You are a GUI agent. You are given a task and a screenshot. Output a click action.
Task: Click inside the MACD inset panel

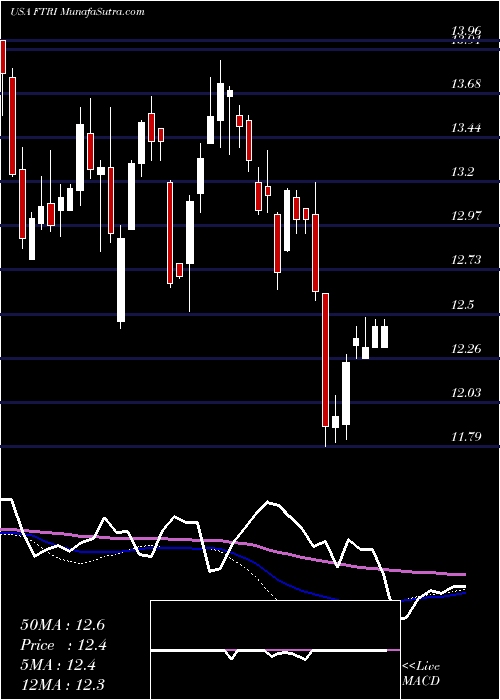coord(275,650)
